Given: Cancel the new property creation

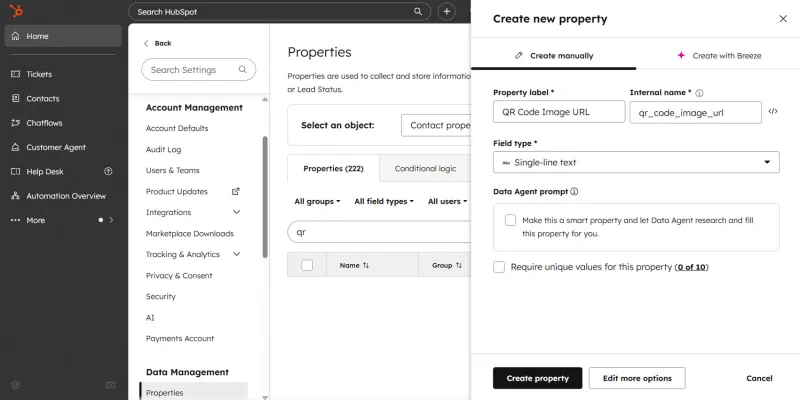Looking at the screenshot, I should click(759, 378).
